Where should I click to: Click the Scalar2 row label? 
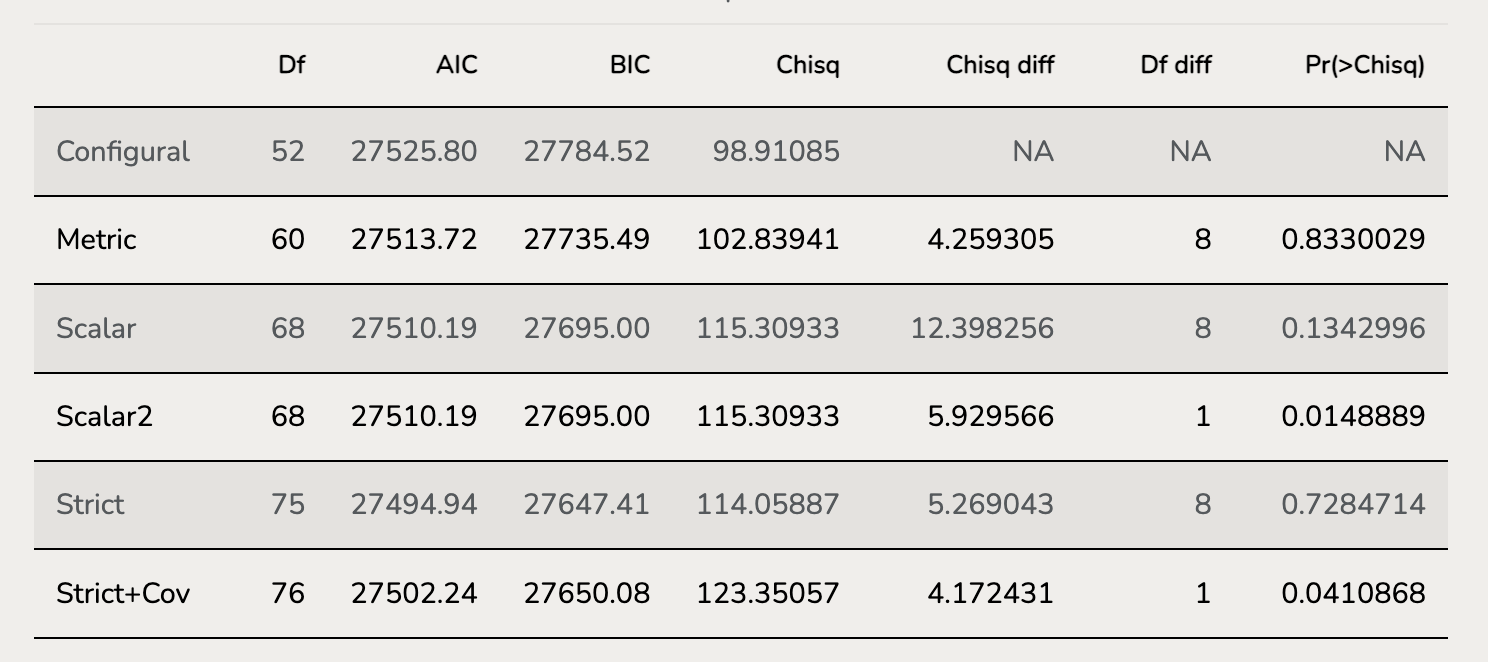tap(104, 416)
